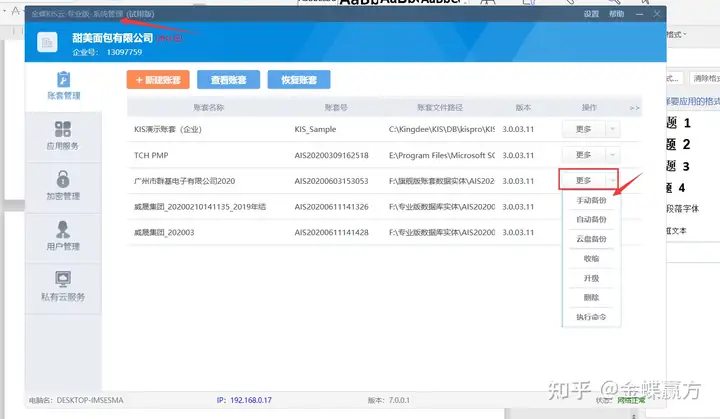Viewport: 720px width, 419px height.
Task: Click account number AIS20200611141428
Action: click(x=332, y=232)
